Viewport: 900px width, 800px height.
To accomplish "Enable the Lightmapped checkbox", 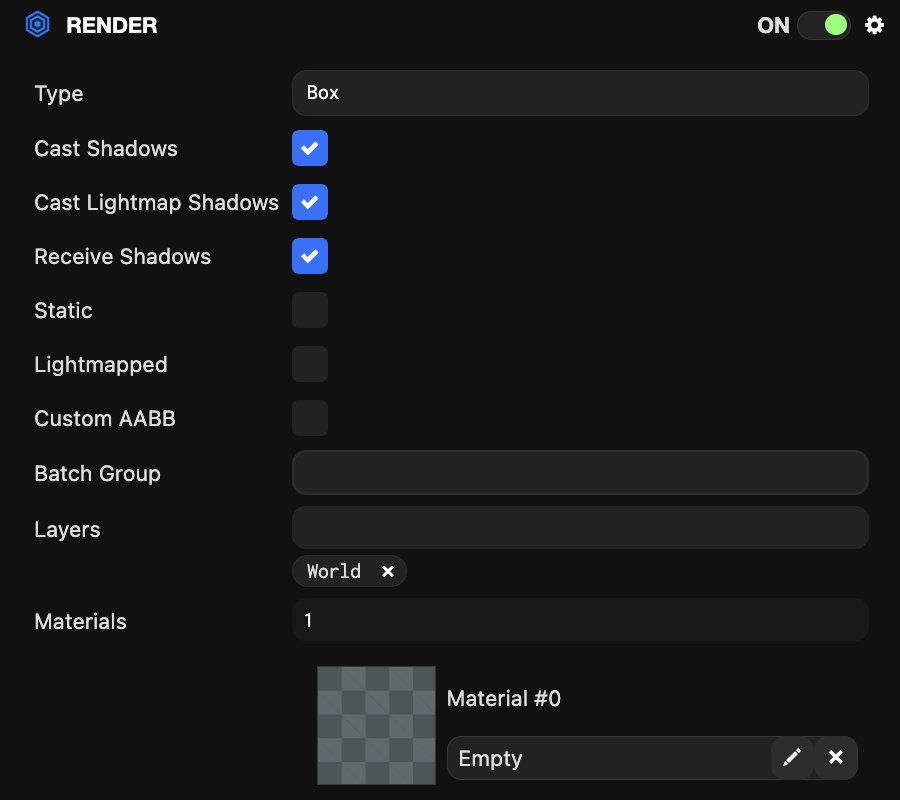I will (x=310, y=364).
